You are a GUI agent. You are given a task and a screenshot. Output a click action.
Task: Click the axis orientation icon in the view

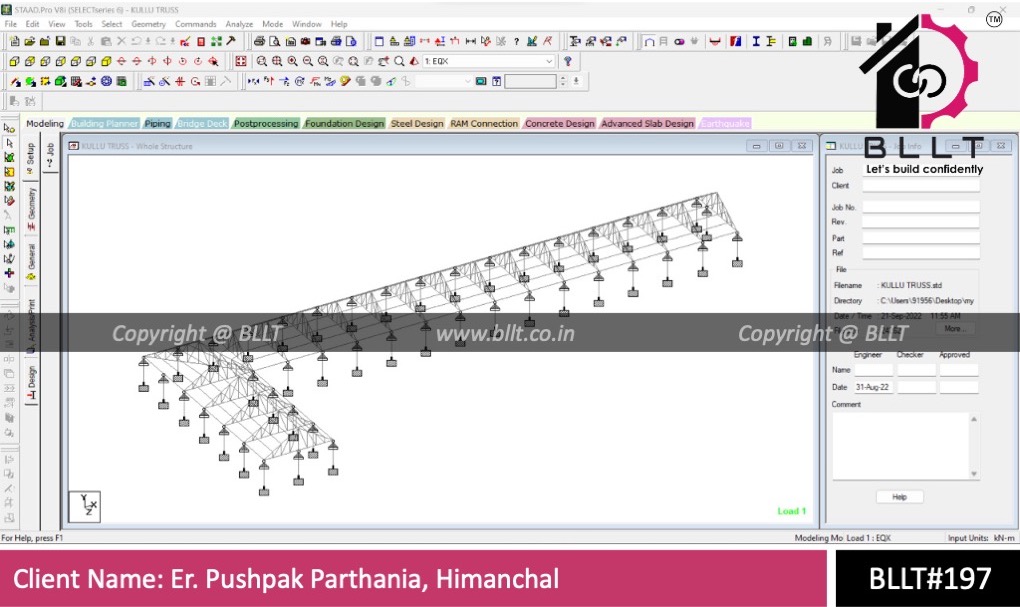click(85, 506)
